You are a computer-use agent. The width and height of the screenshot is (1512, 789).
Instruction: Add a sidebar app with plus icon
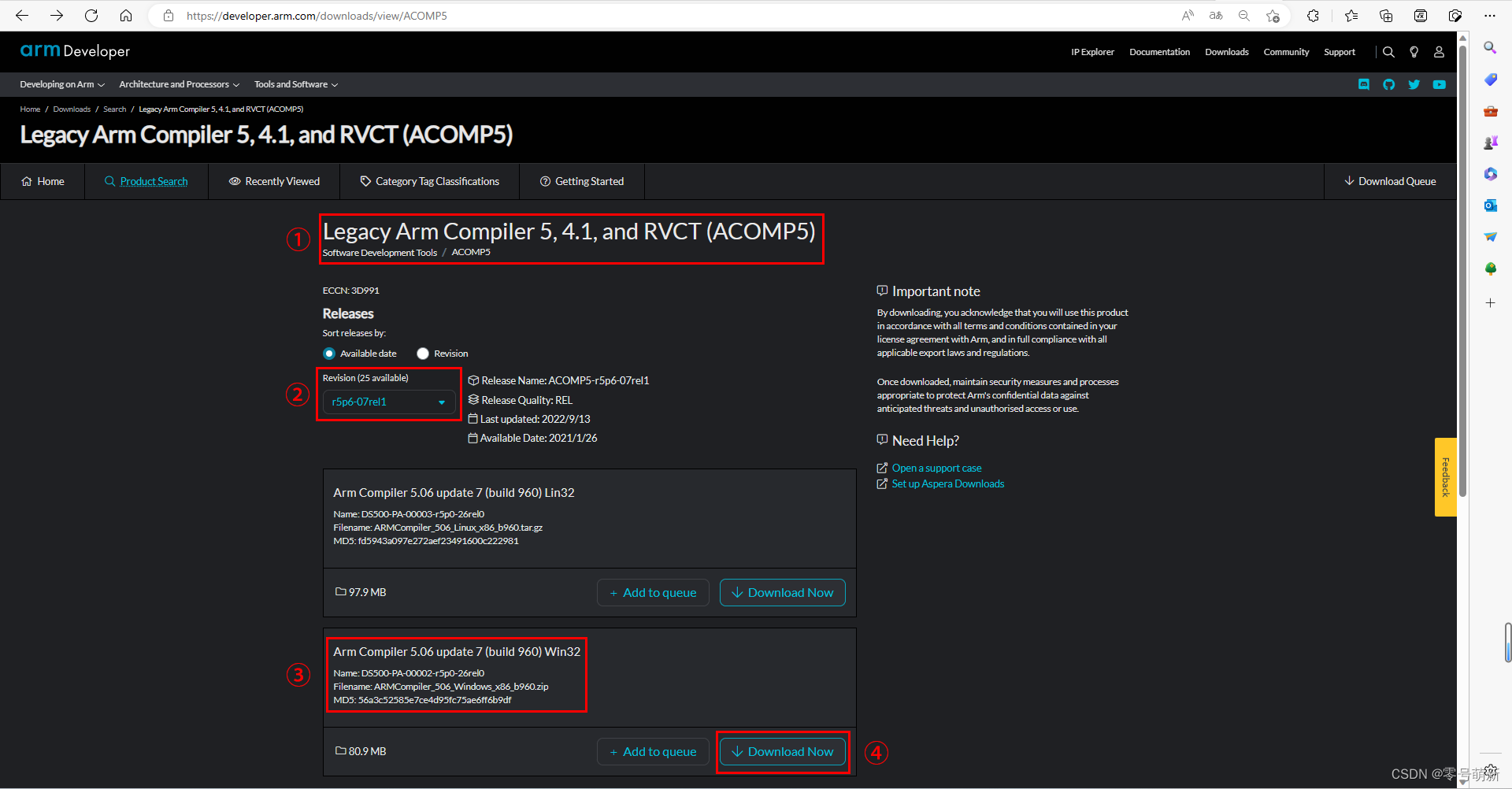1490,302
